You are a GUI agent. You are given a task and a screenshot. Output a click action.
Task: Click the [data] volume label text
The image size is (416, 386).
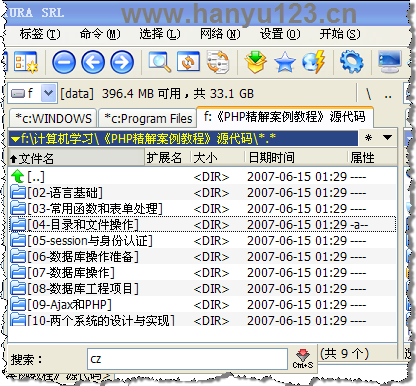(x=77, y=94)
